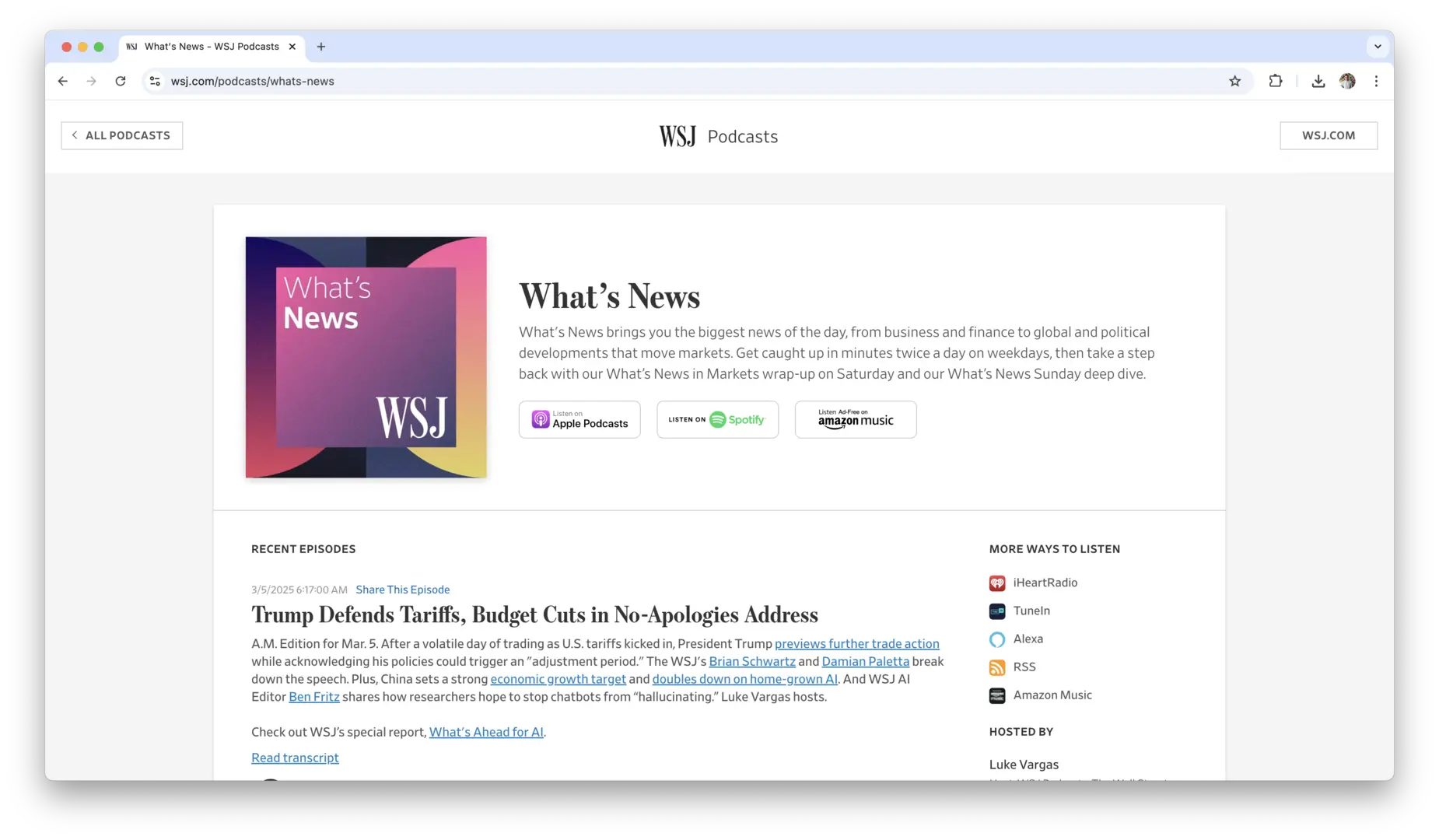Select TuneIn under More Ways to Listen
Image resolution: width=1439 pixels, height=840 pixels.
coord(1031,611)
